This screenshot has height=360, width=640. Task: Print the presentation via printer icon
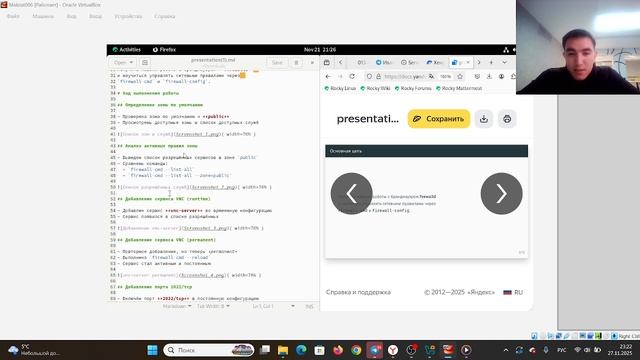coord(507,119)
